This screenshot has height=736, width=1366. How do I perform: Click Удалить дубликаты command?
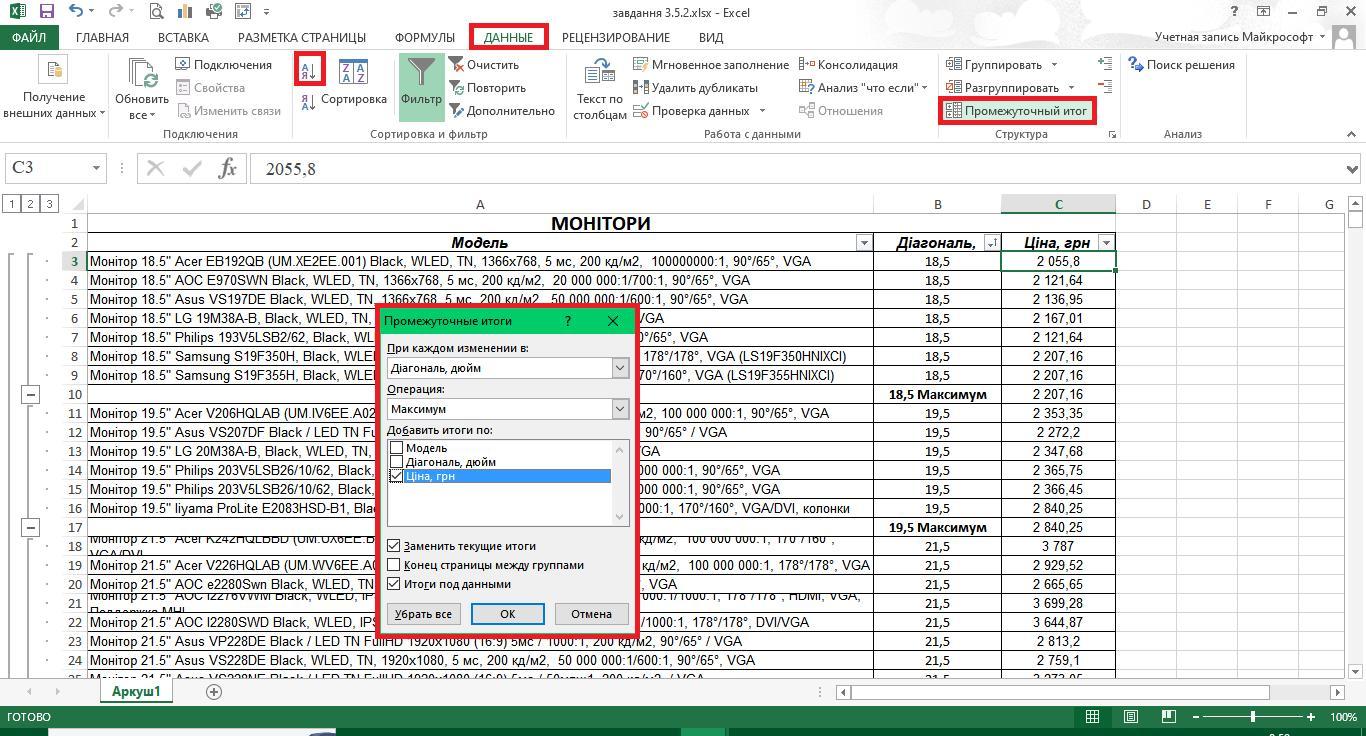point(696,88)
